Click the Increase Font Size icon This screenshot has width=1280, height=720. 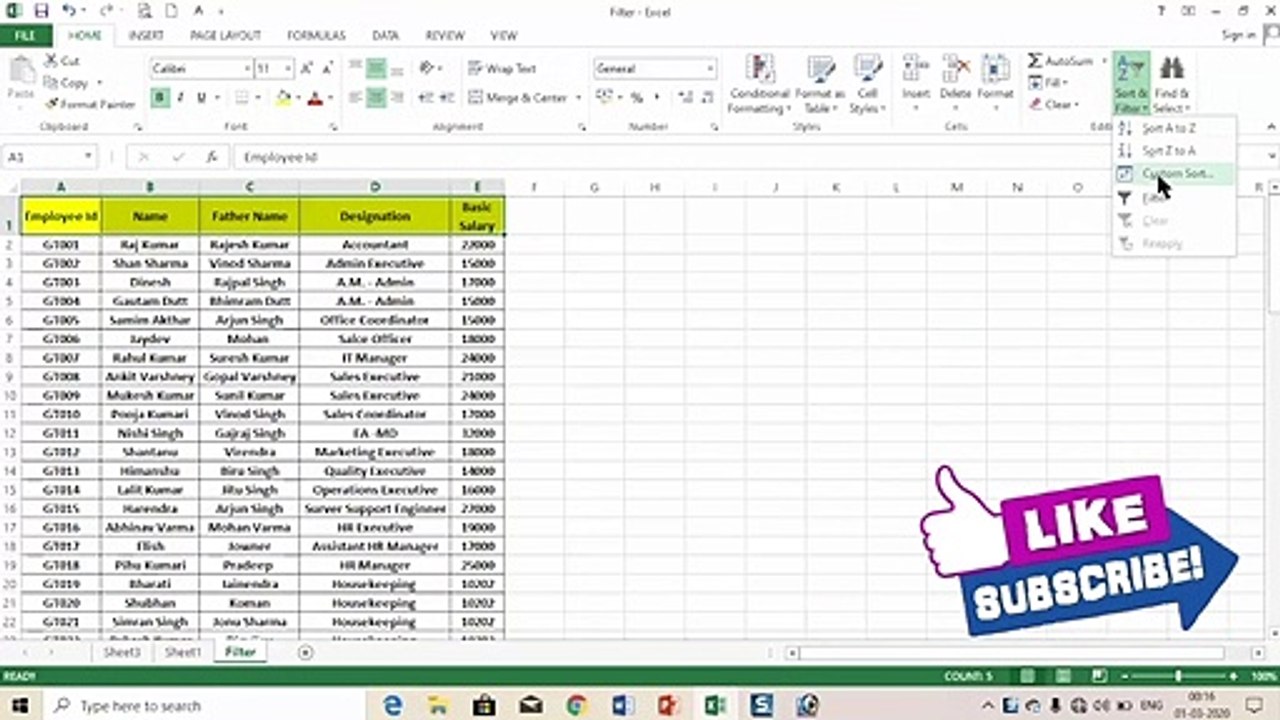tap(307, 69)
